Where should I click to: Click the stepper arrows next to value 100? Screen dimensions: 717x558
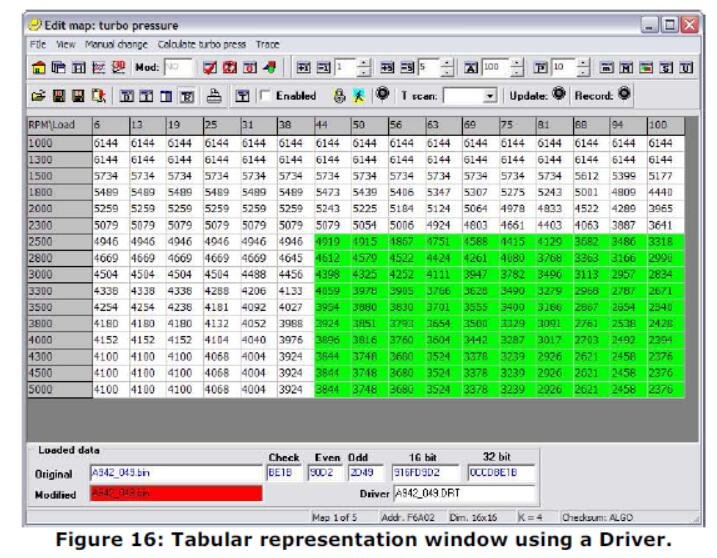click(x=516, y=68)
